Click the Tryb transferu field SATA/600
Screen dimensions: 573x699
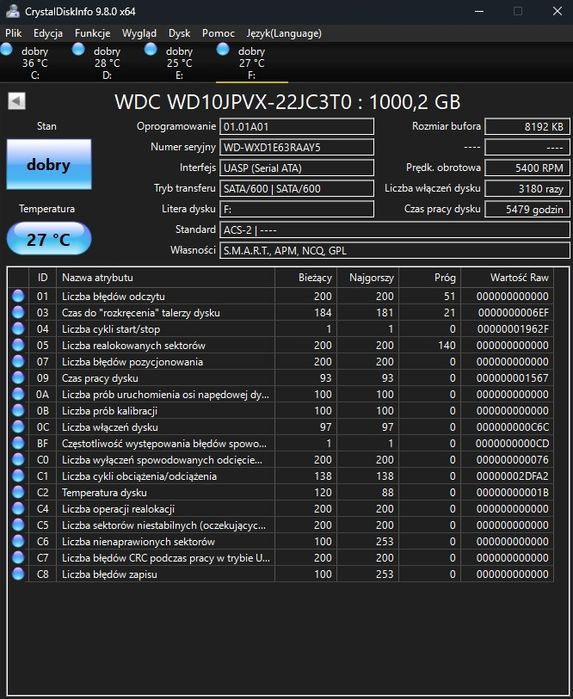(x=297, y=189)
